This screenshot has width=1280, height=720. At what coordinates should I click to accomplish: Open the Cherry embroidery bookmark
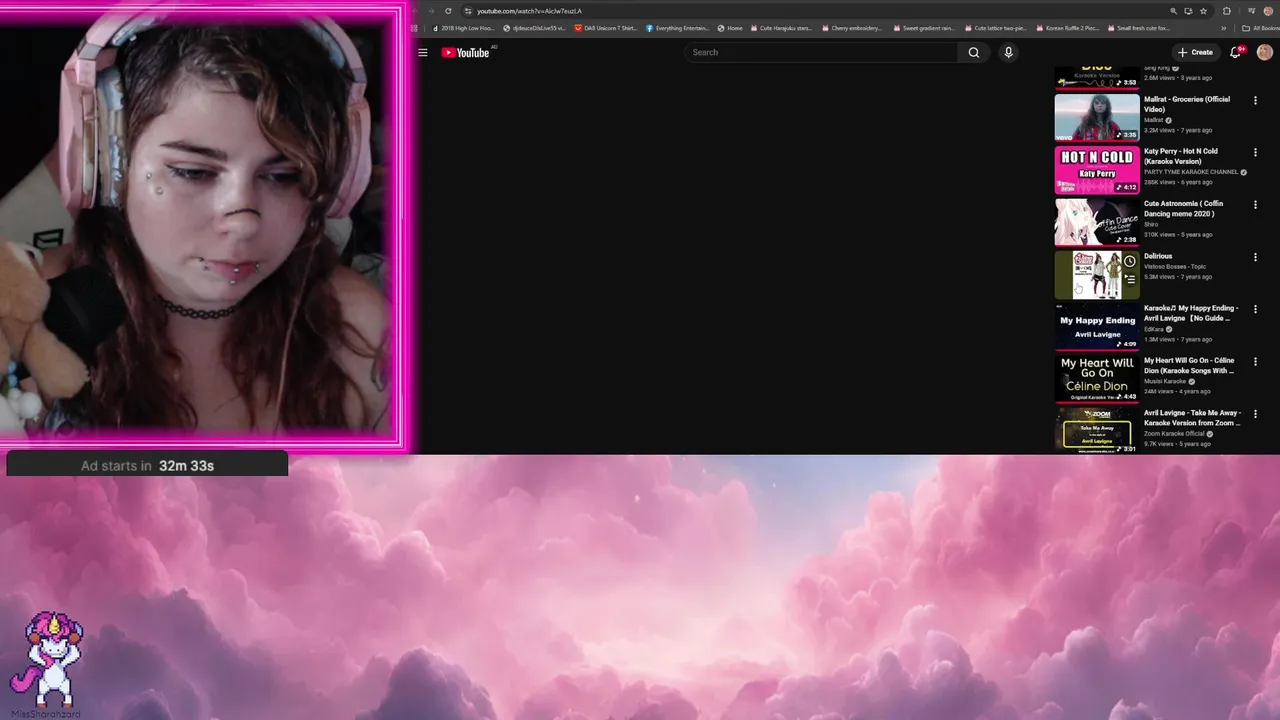852,28
